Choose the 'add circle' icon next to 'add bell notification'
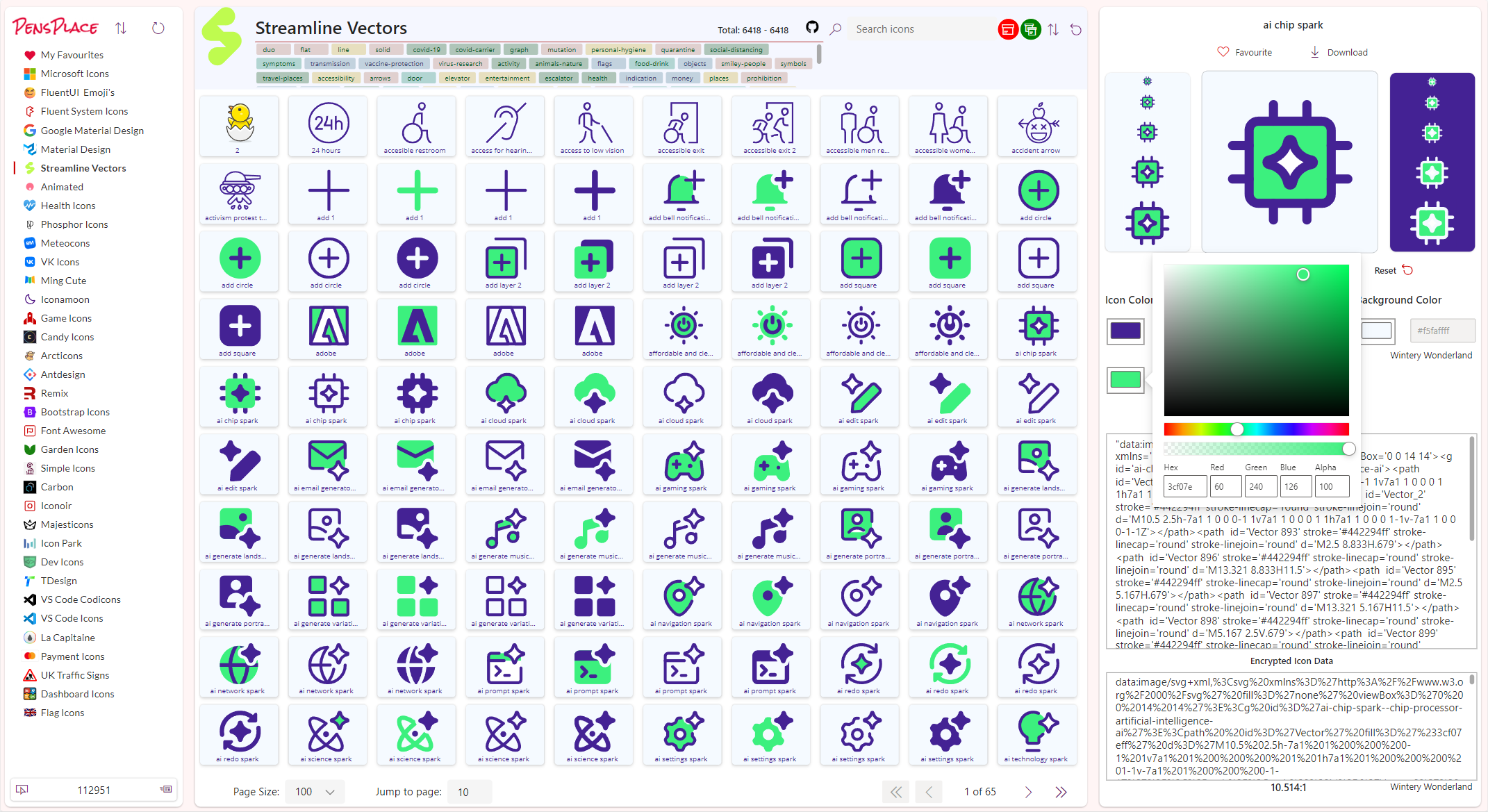This screenshot has height=812, width=1488. click(1038, 194)
